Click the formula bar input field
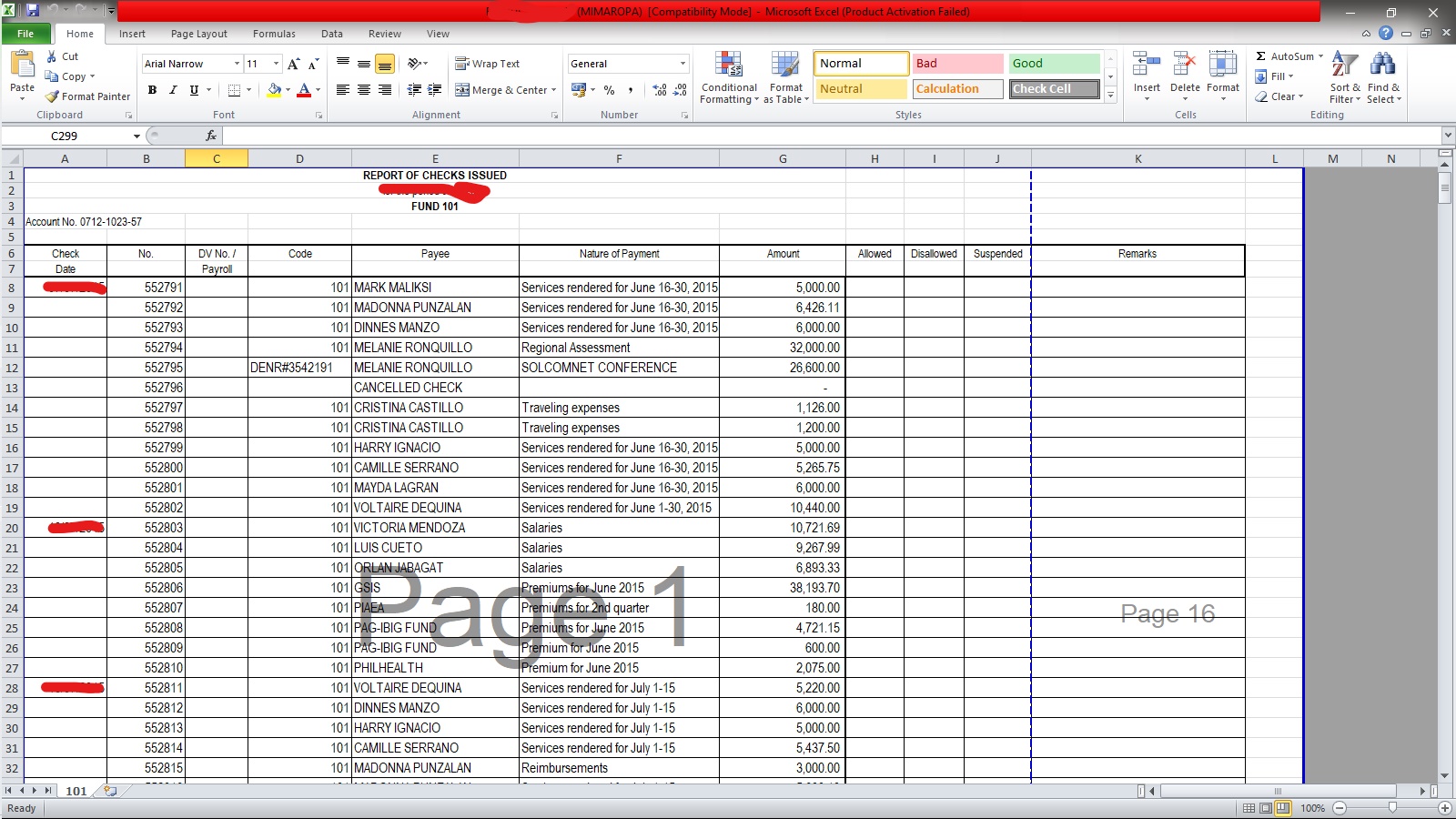 [x=830, y=136]
